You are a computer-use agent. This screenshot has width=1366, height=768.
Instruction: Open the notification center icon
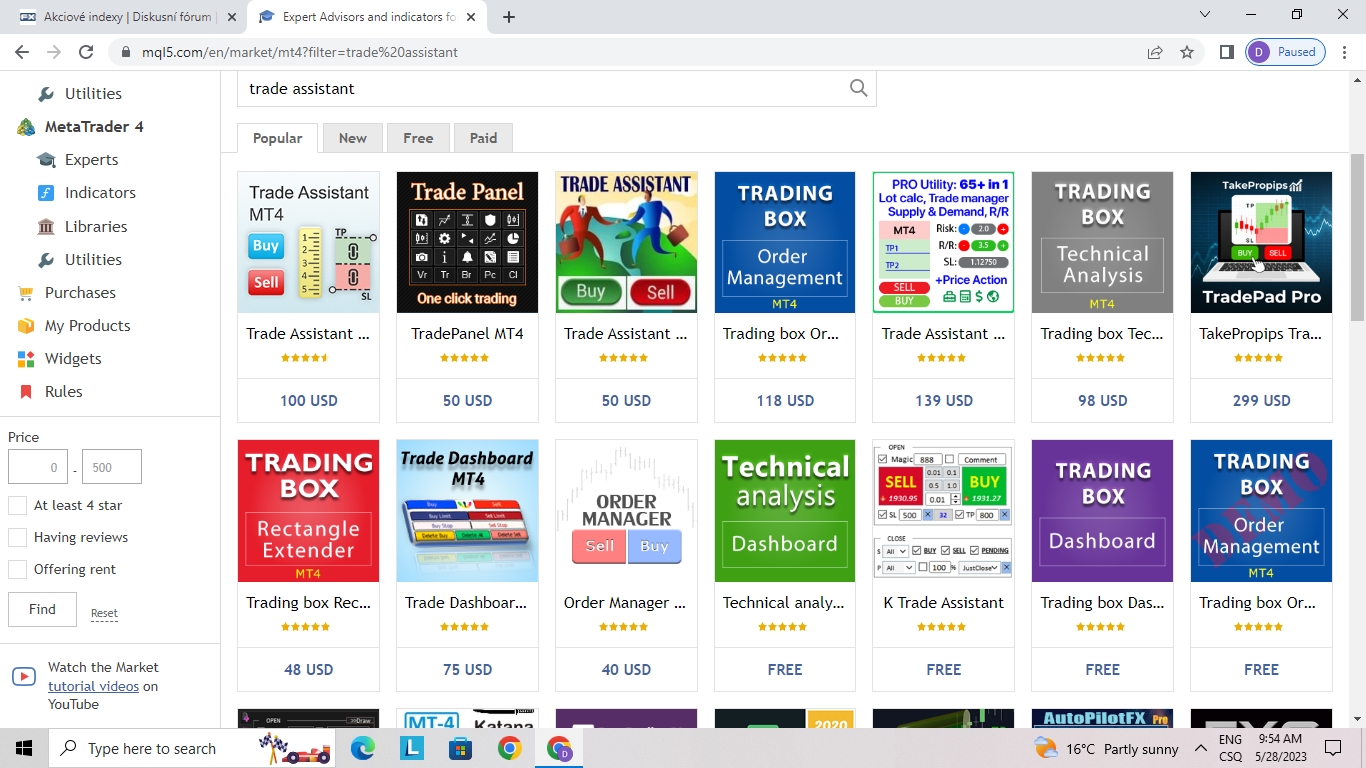point(1333,748)
